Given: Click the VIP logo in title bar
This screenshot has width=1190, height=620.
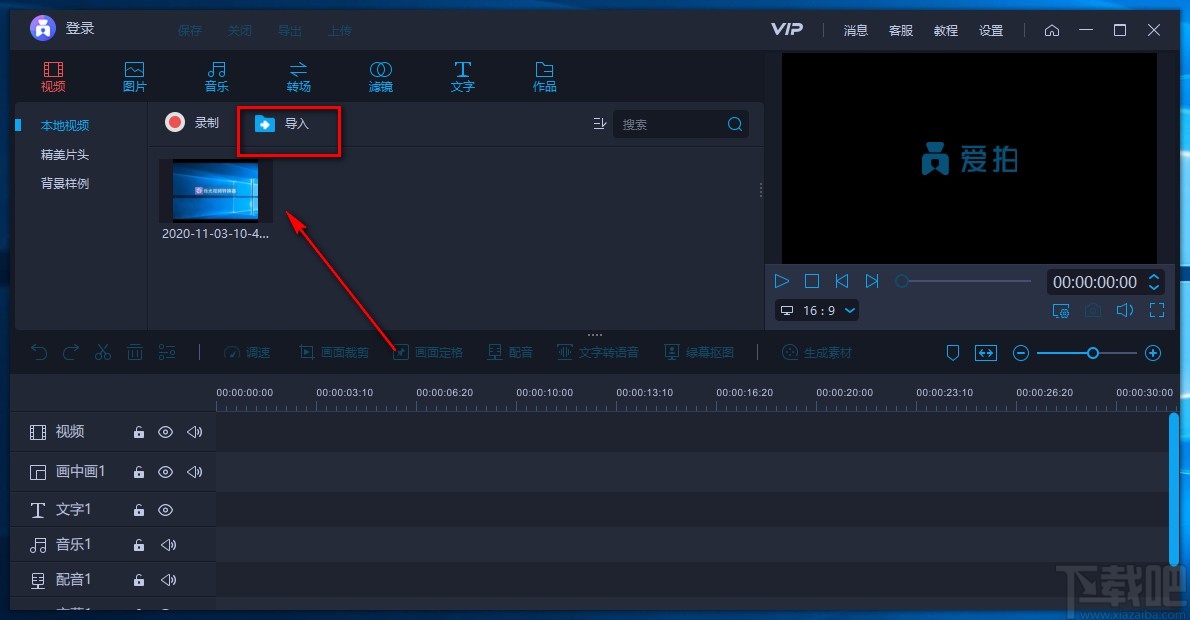Looking at the screenshot, I should click(786, 29).
